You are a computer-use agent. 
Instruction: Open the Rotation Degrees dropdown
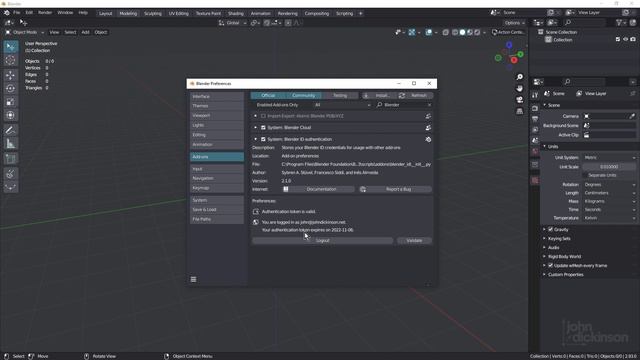609,184
